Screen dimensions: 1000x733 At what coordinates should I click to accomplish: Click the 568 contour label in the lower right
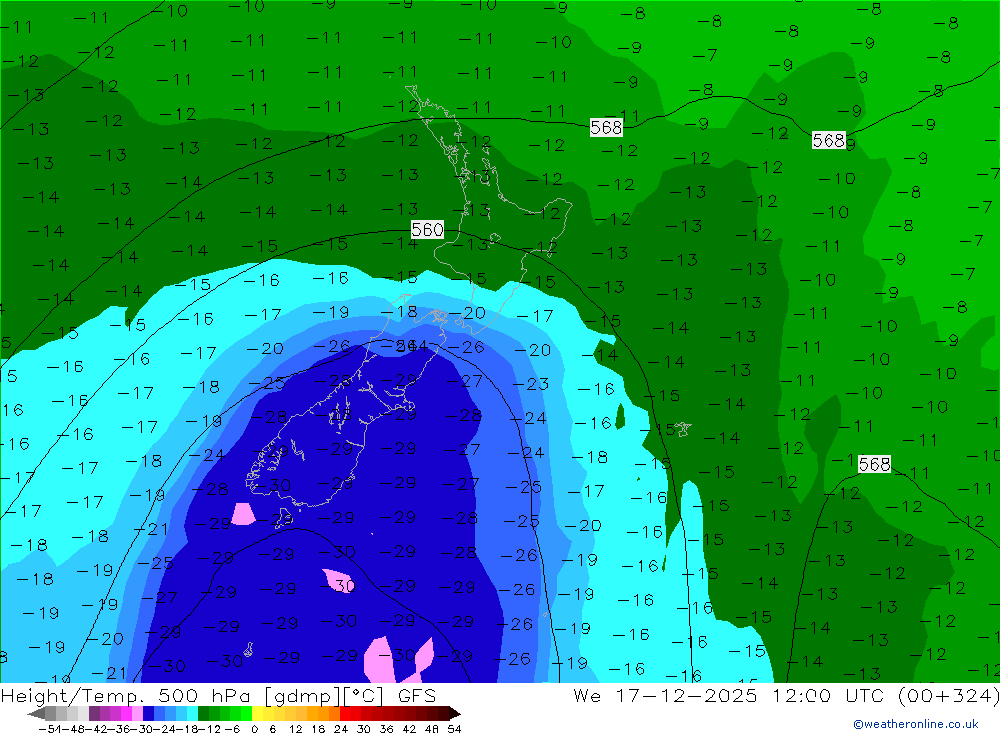874,464
